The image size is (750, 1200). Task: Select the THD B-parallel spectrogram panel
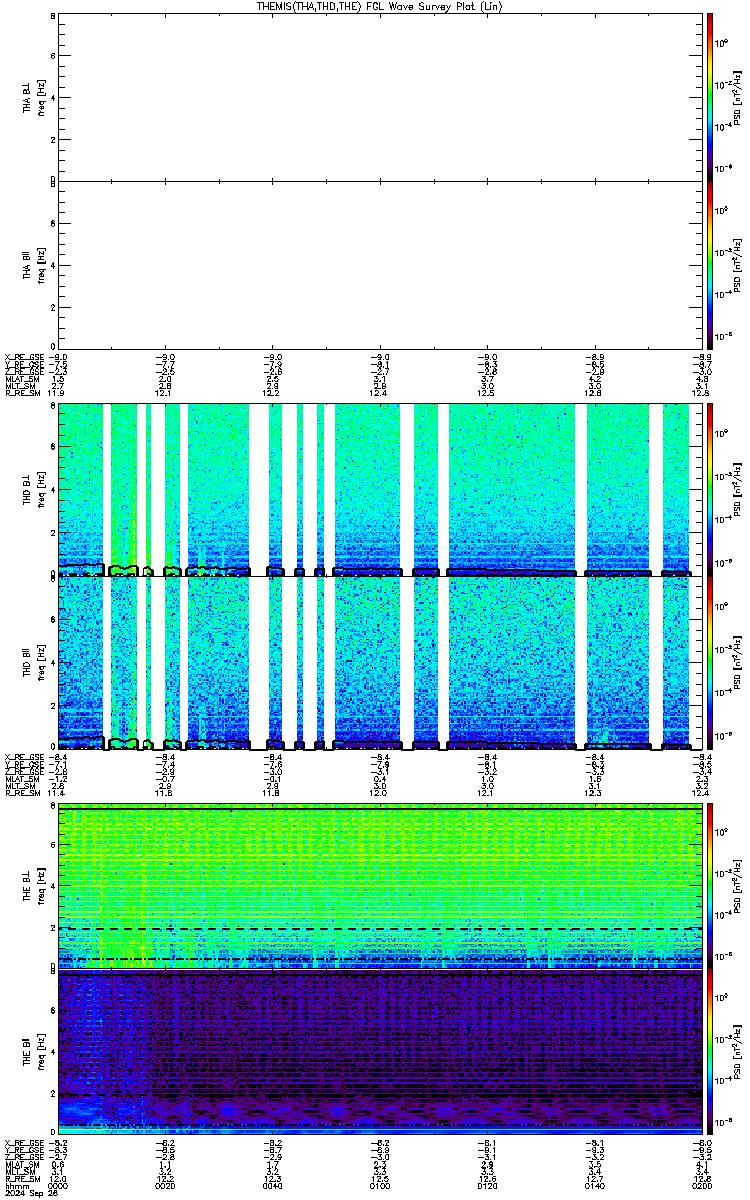tap(379, 663)
